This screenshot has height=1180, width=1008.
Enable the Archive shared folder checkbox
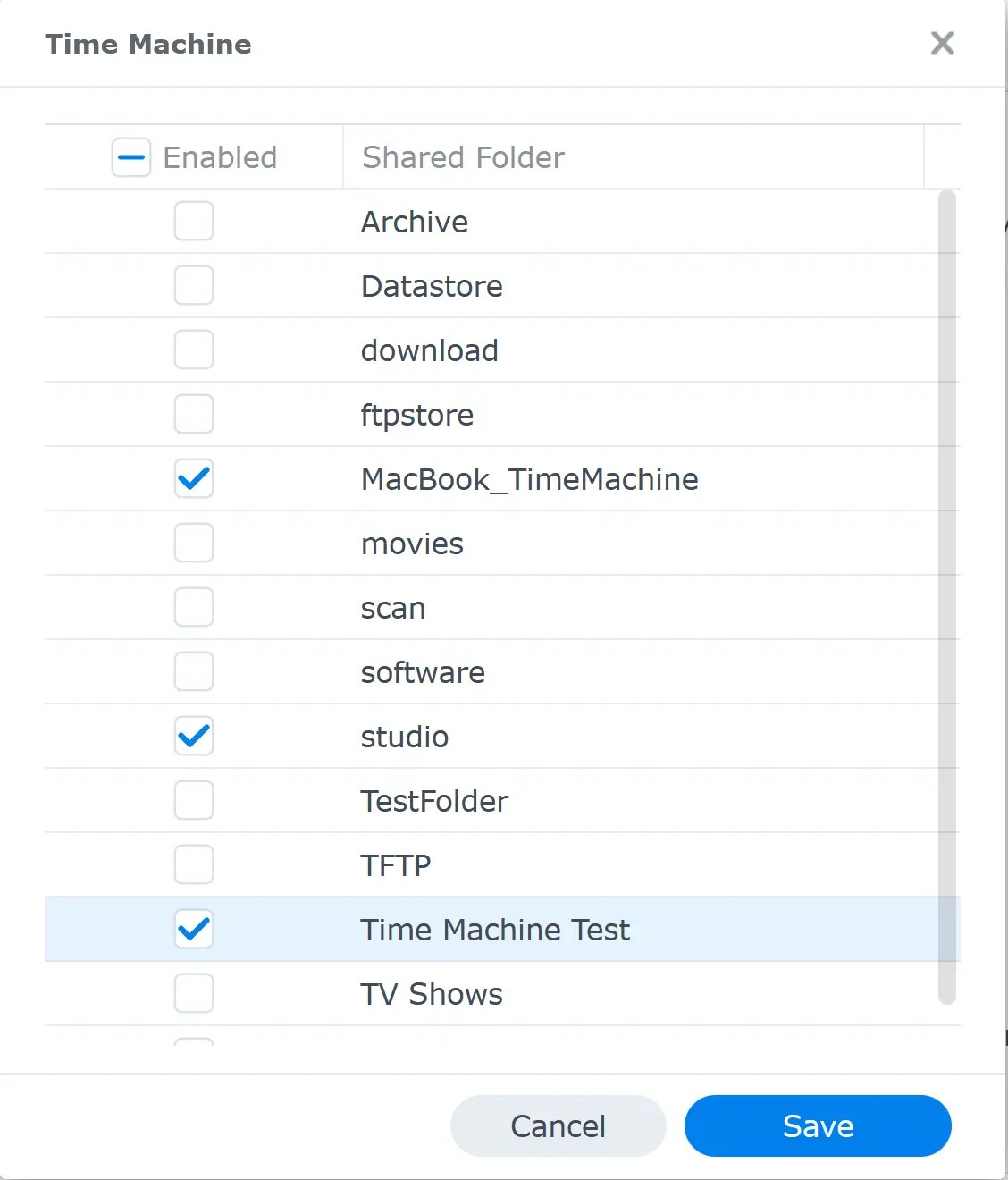193,221
